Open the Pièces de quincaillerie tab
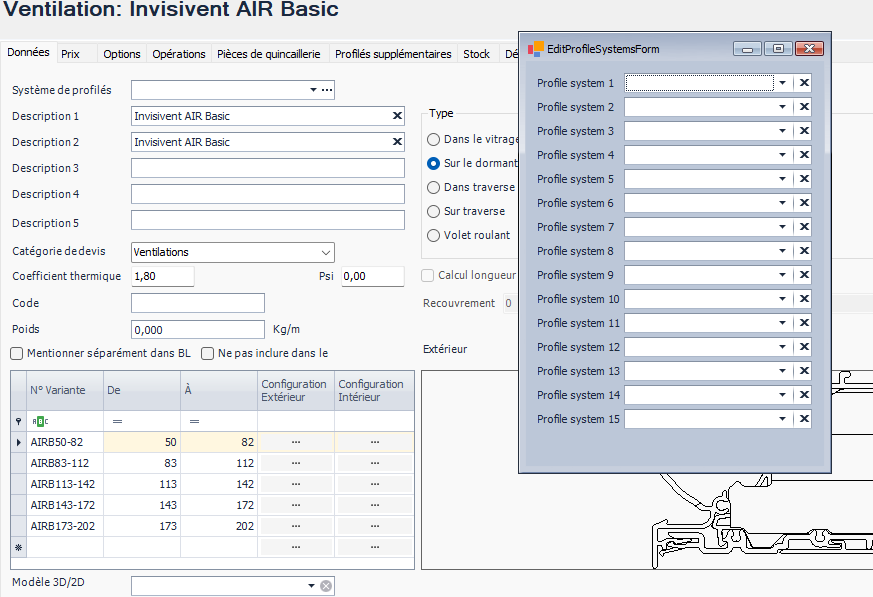 click(x=269, y=54)
